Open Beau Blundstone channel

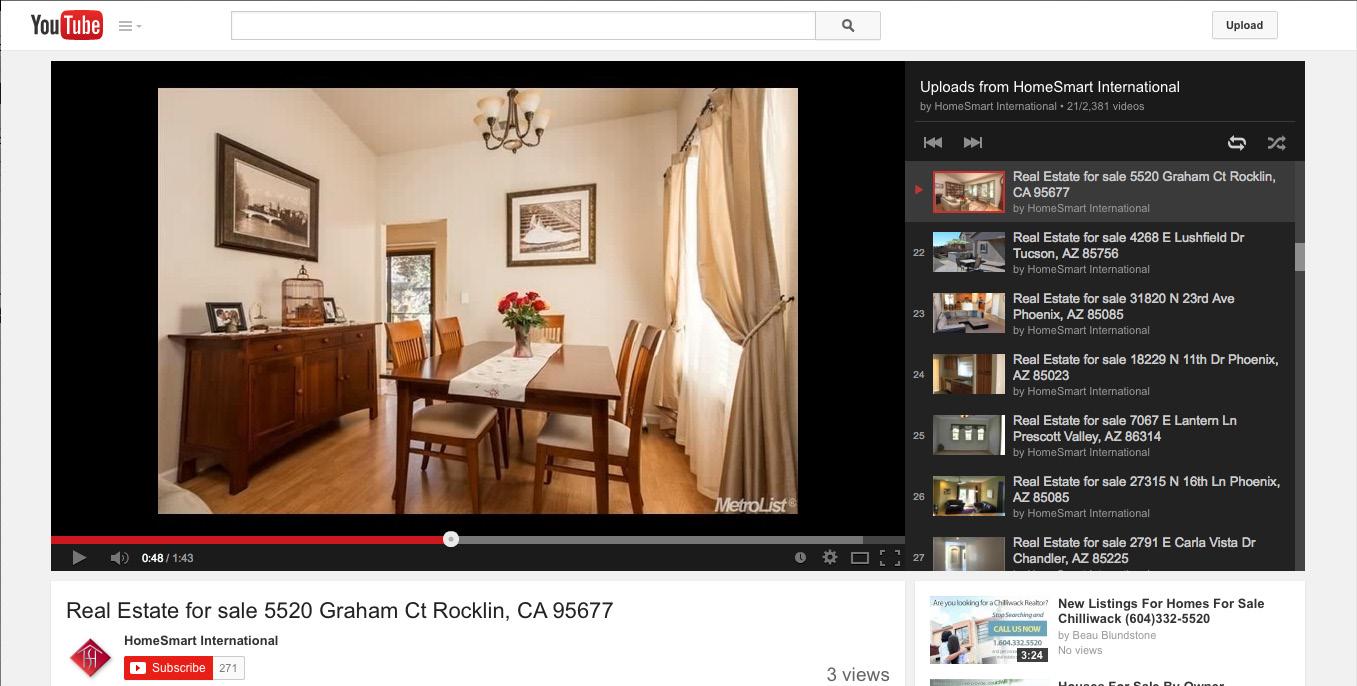[1114, 635]
